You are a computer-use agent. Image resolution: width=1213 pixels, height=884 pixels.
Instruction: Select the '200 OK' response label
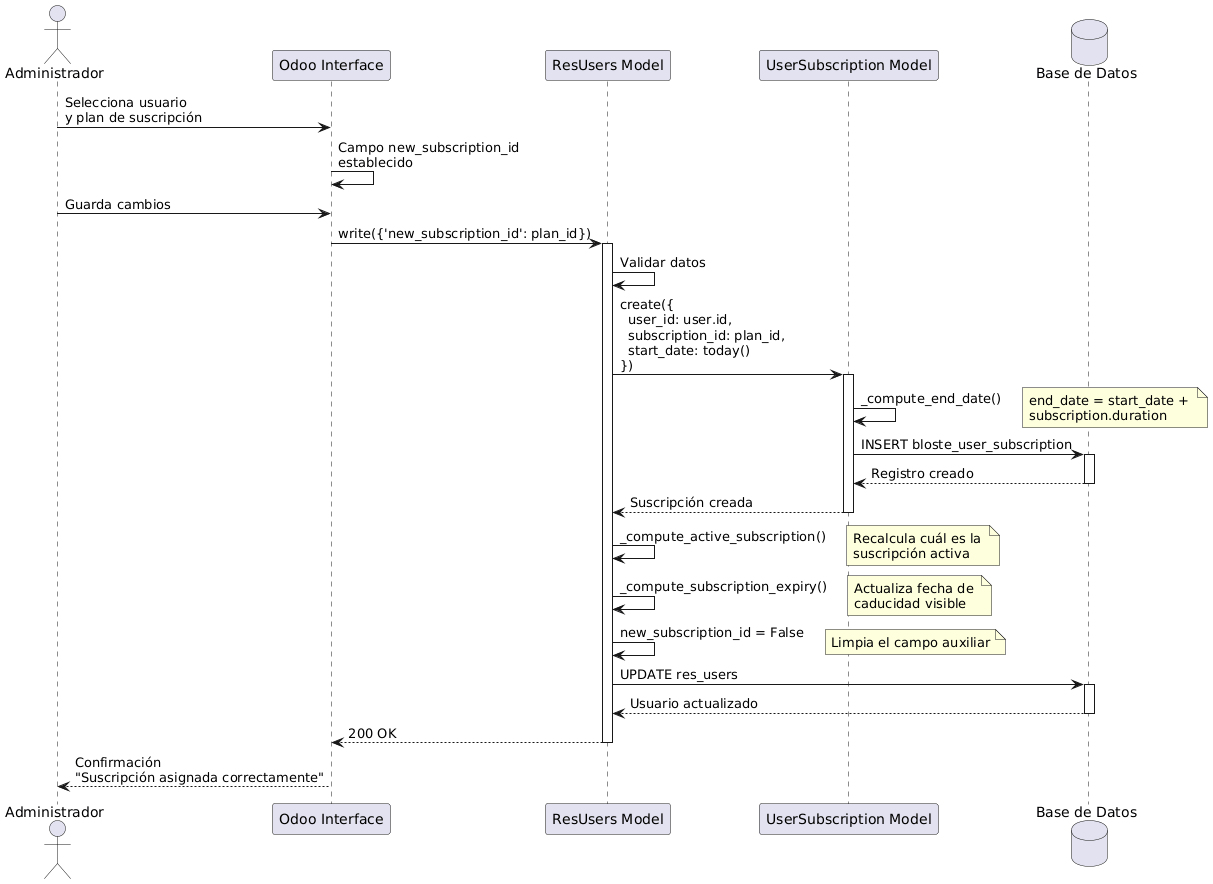372,733
